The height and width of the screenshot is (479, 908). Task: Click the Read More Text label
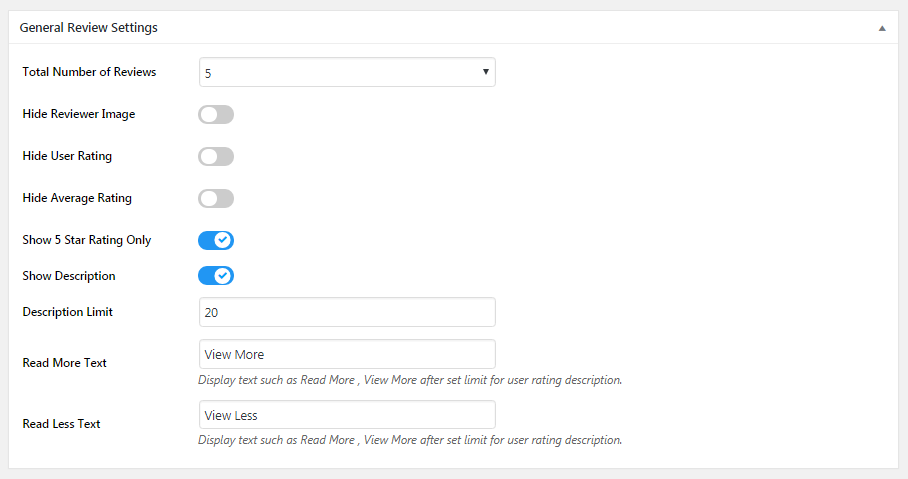click(64, 363)
